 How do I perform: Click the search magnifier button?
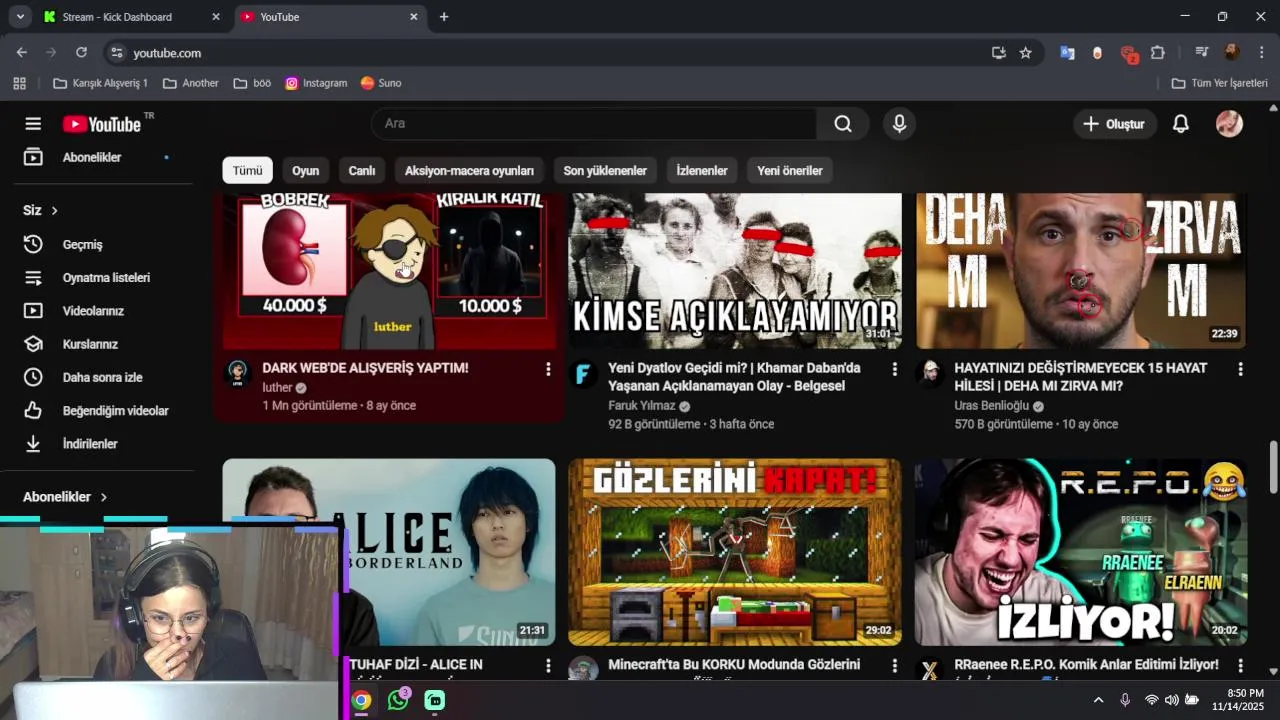click(x=843, y=124)
